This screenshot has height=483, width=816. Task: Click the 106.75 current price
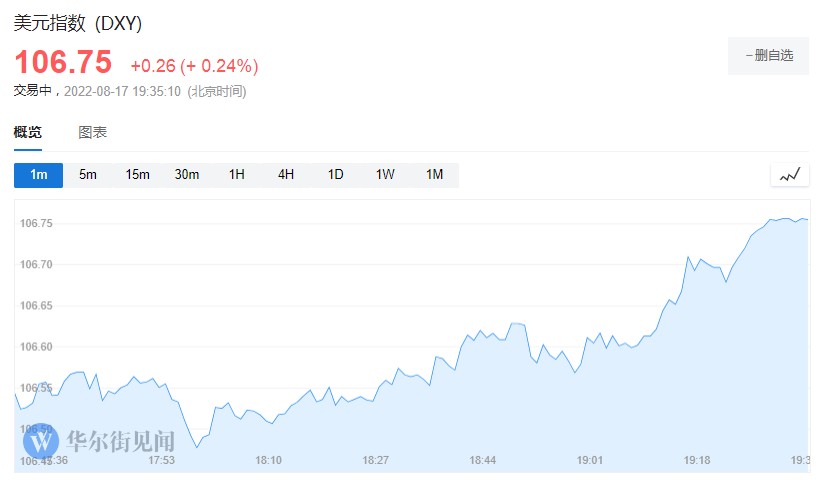(63, 63)
